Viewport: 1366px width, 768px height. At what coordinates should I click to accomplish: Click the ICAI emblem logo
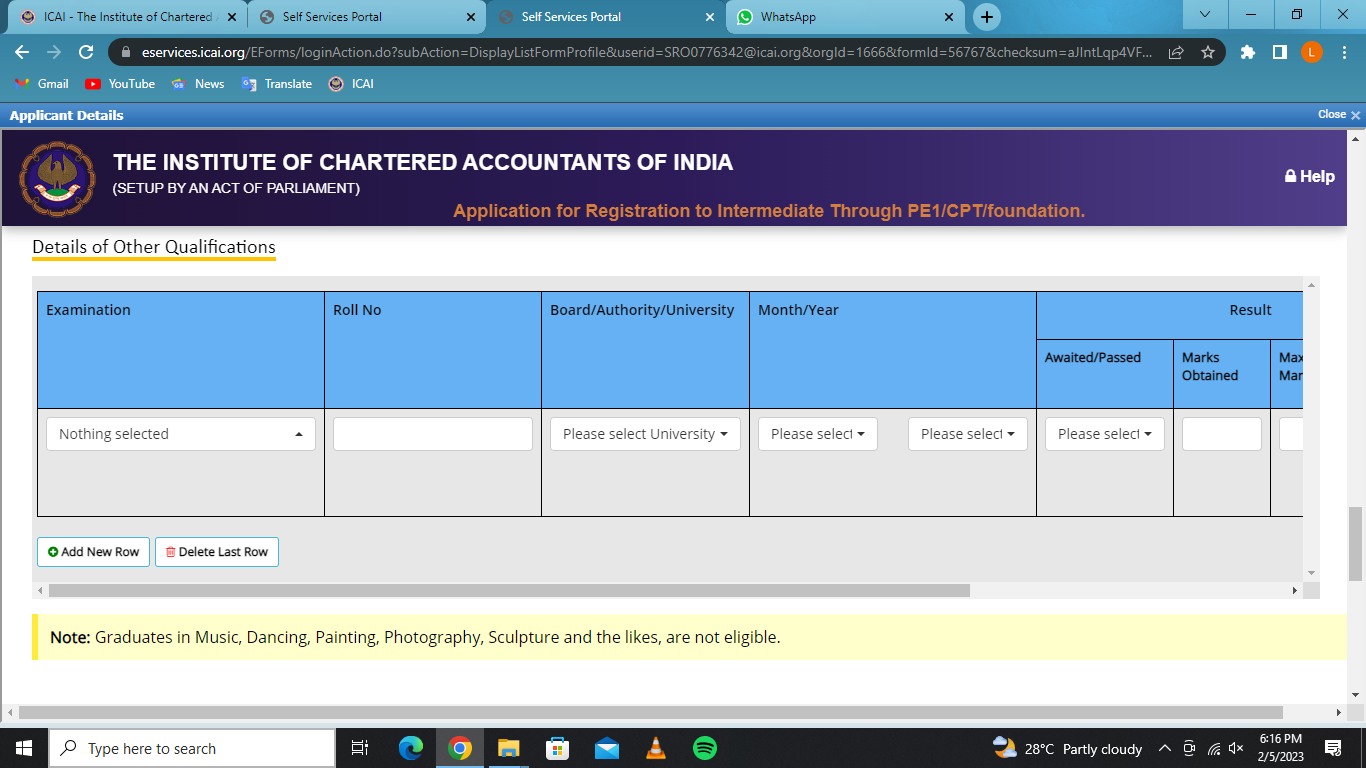pos(57,179)
